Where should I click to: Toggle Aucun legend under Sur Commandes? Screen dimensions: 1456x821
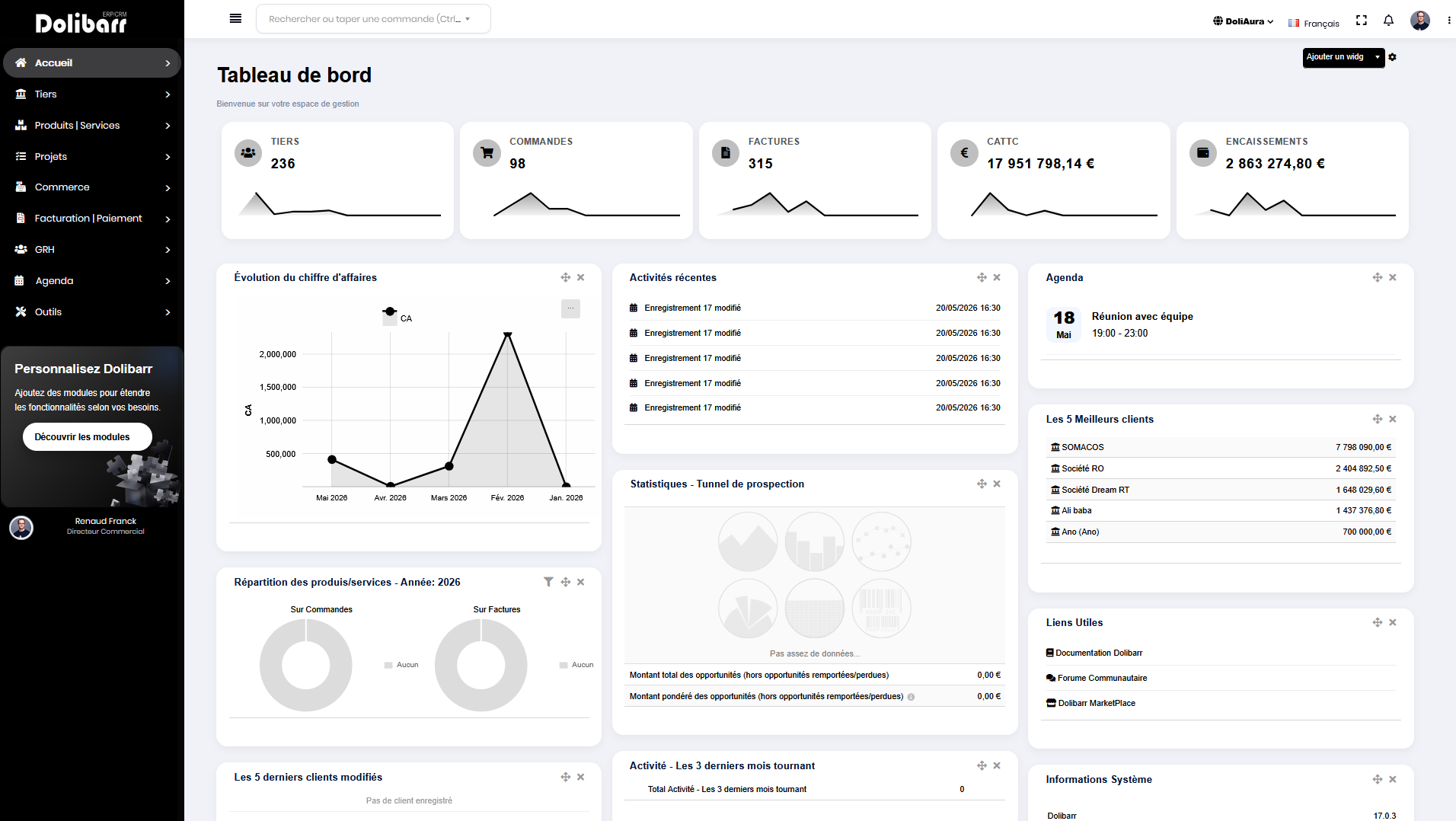(x=401, y=665)
